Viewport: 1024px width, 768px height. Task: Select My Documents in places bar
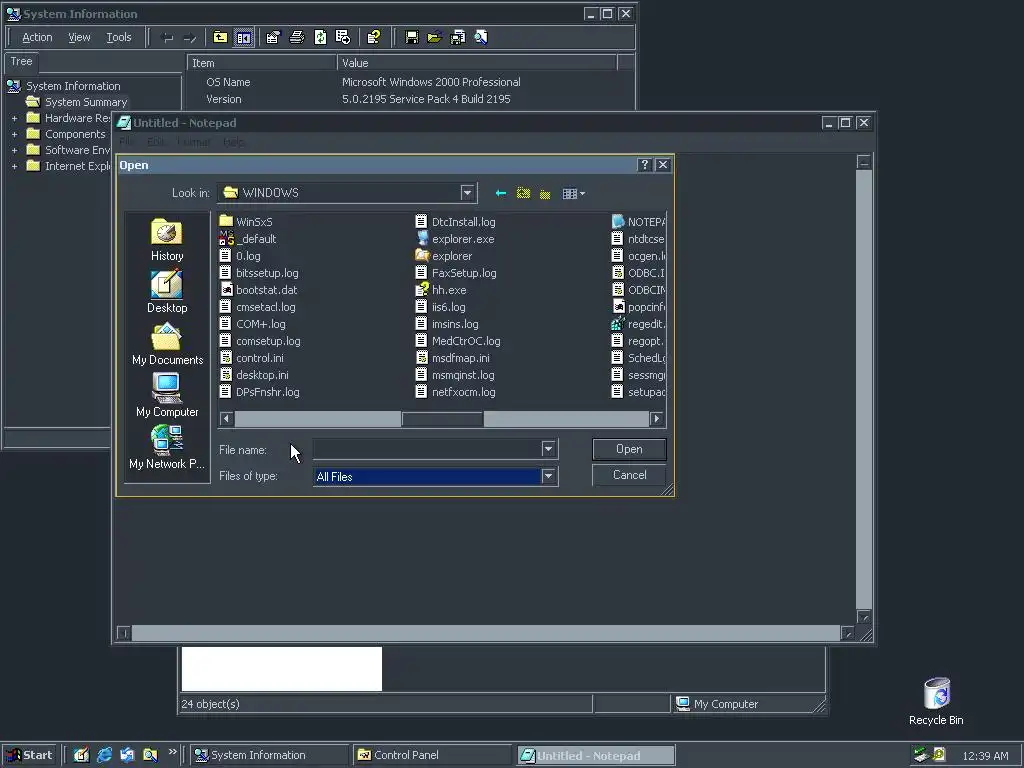click(x=167, y=344)
